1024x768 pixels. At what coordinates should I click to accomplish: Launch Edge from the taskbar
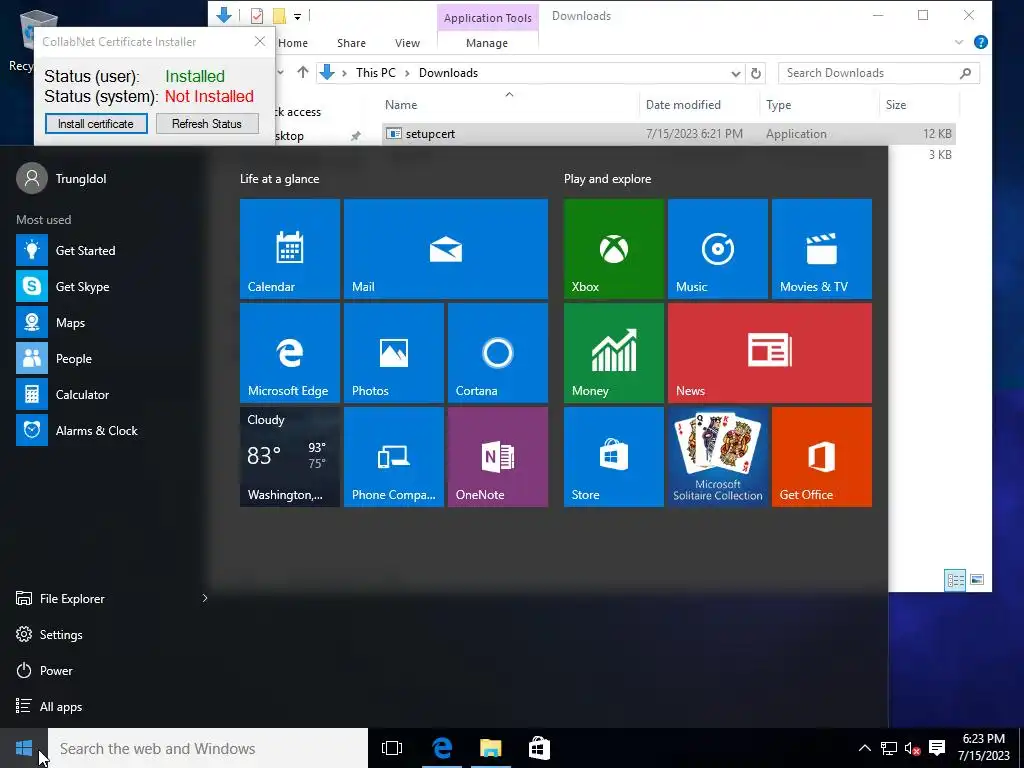(442, 748)
